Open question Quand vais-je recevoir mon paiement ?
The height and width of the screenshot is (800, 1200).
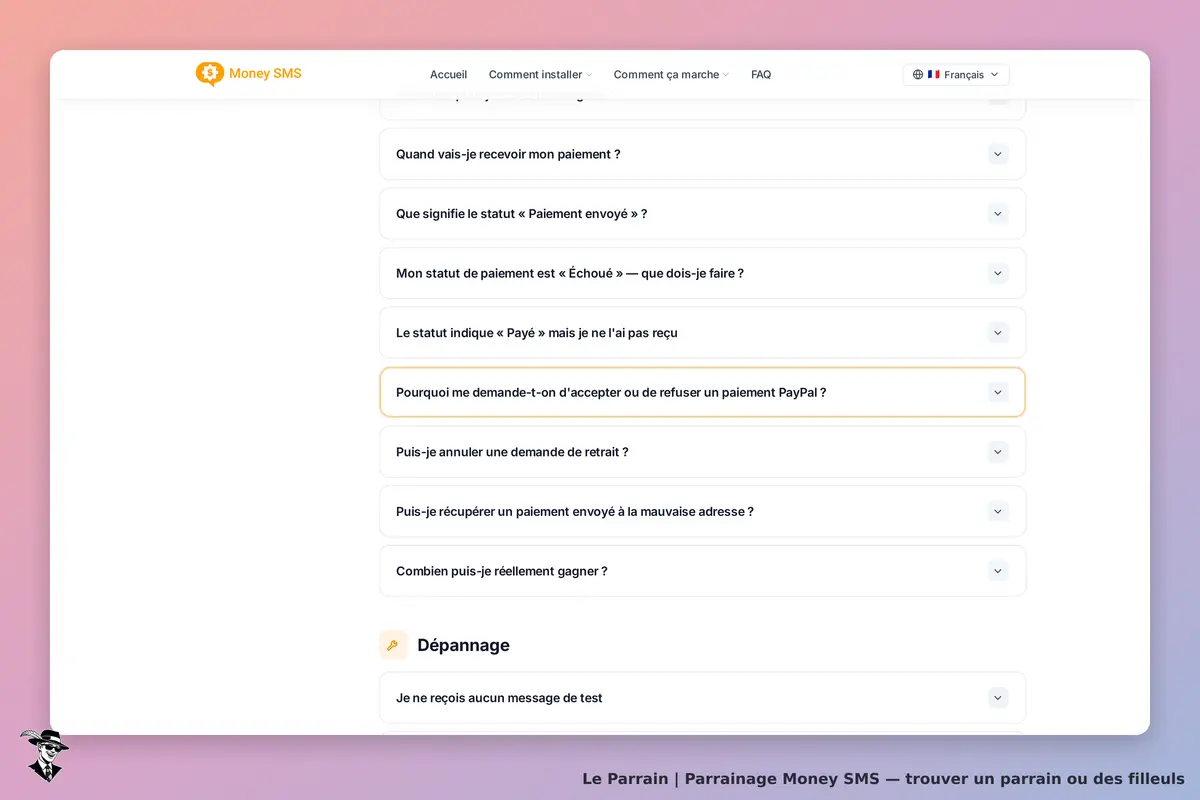(702, 154)
